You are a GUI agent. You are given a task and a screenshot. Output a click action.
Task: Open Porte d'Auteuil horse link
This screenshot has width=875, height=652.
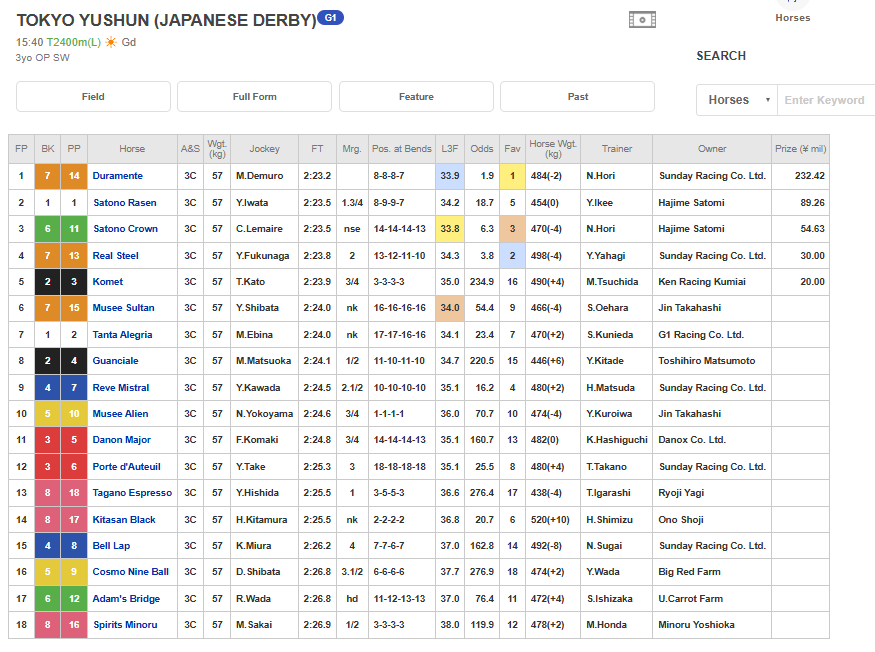[127, 467]
